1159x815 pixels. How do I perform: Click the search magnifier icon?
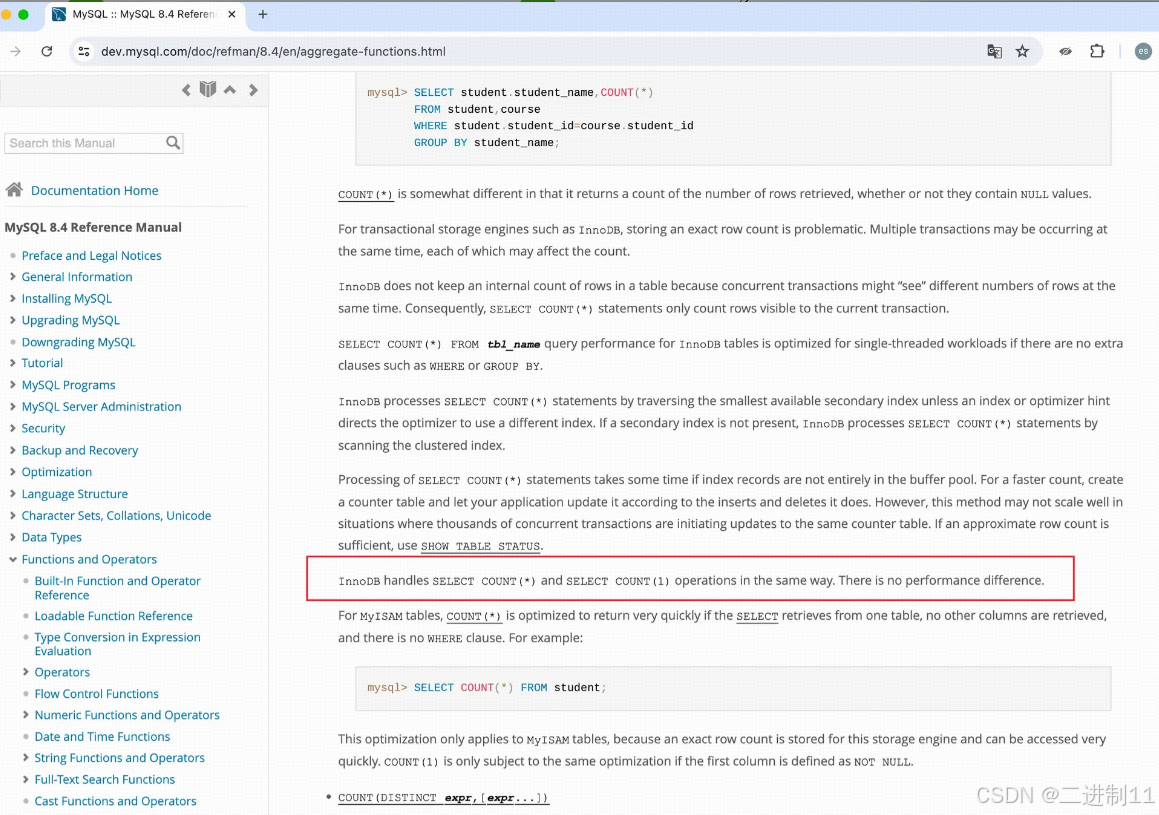[x=172, y=143]
